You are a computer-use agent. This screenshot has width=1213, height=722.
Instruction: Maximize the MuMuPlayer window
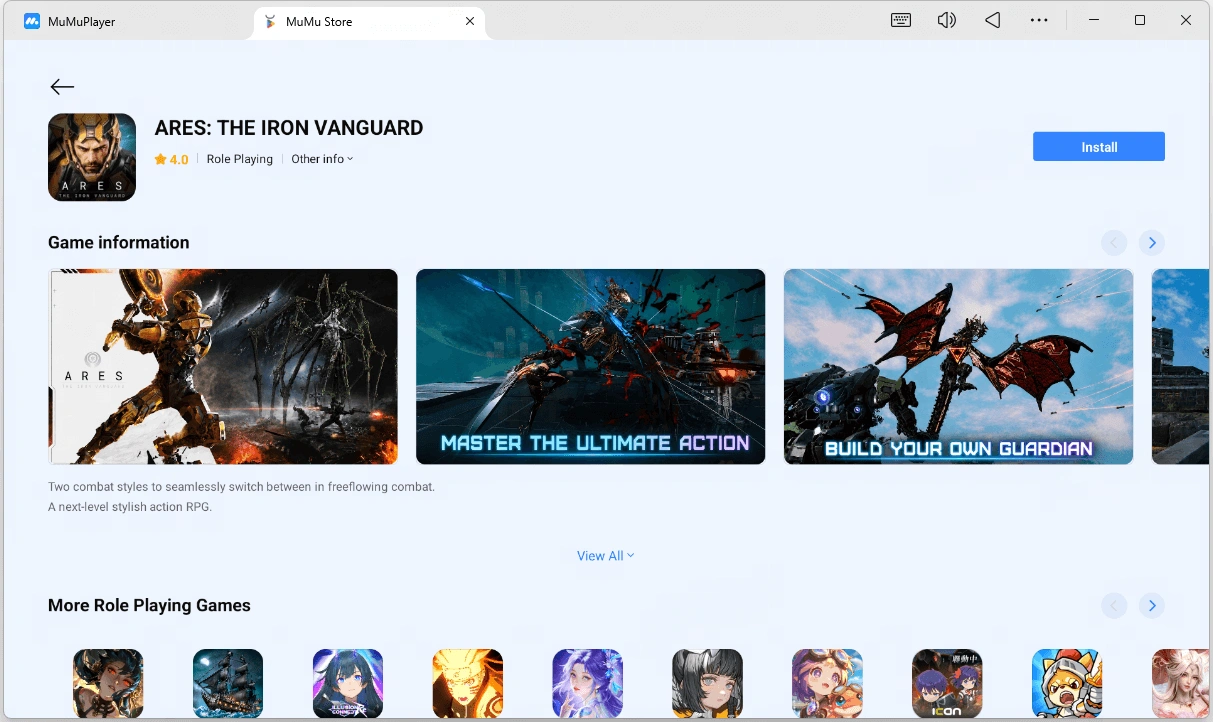(1139, 20)
